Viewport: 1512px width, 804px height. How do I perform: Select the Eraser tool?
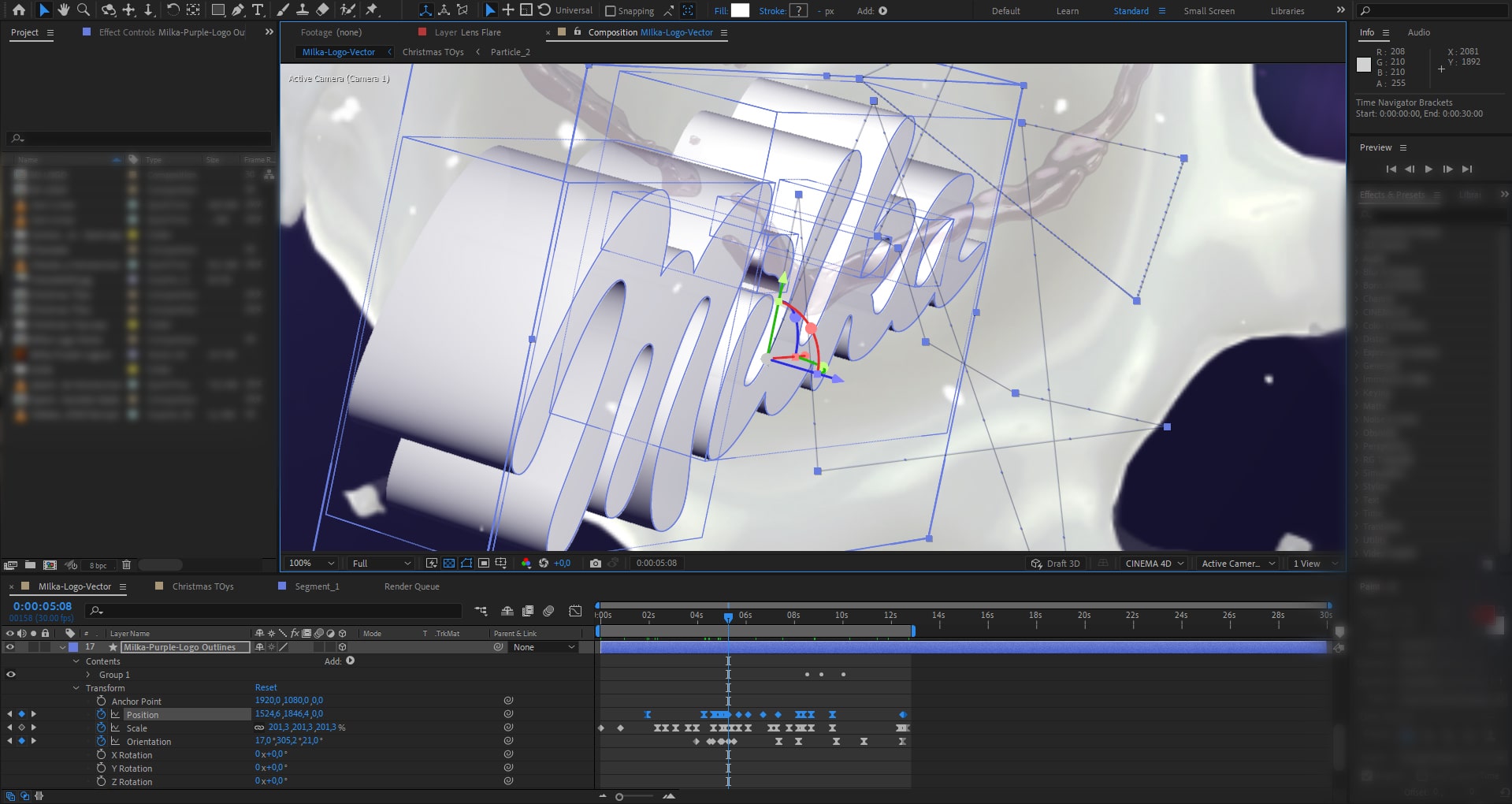322,10
